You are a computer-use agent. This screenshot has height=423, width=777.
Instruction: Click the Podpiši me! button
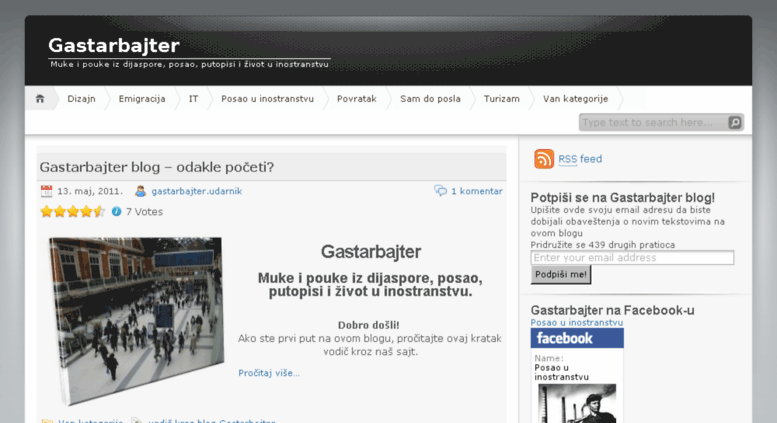point(561,274)
